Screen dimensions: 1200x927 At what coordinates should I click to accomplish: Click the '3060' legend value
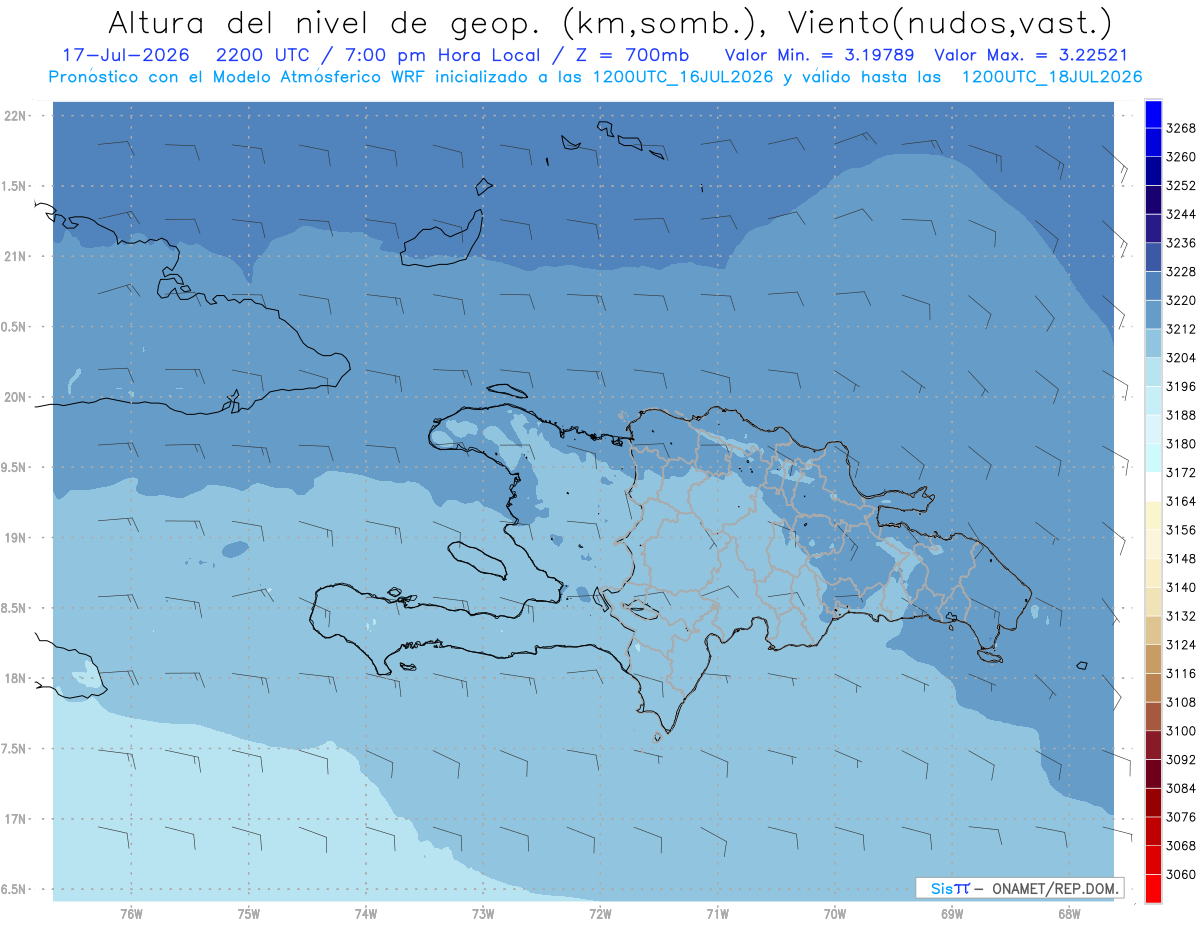tap(1181, 874)
